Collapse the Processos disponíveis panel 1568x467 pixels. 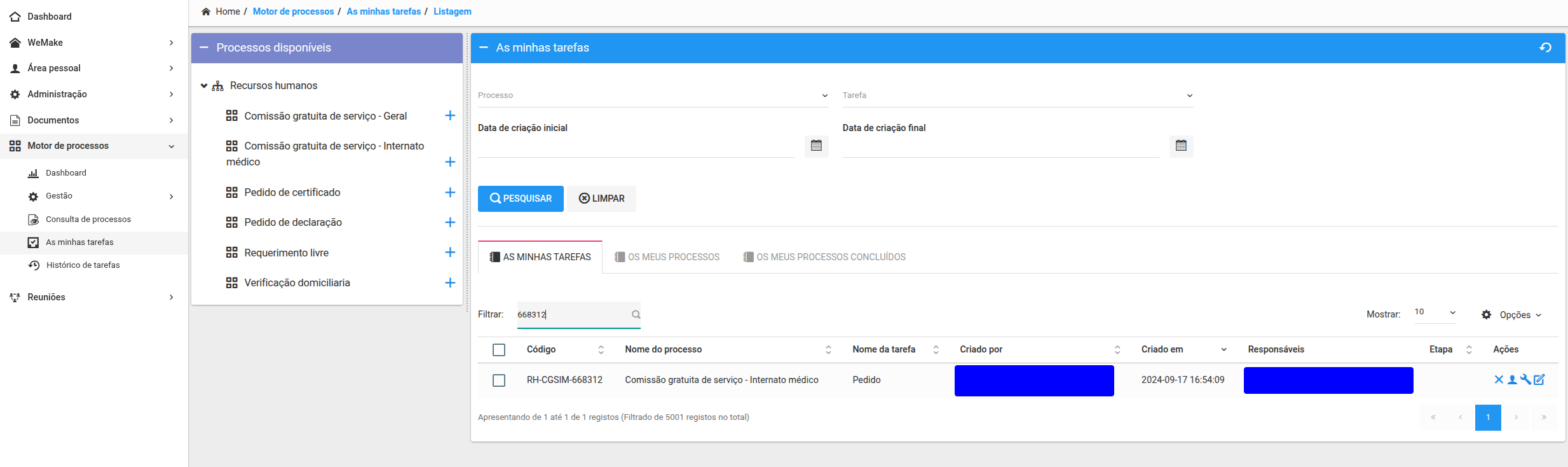click(204, 48)
